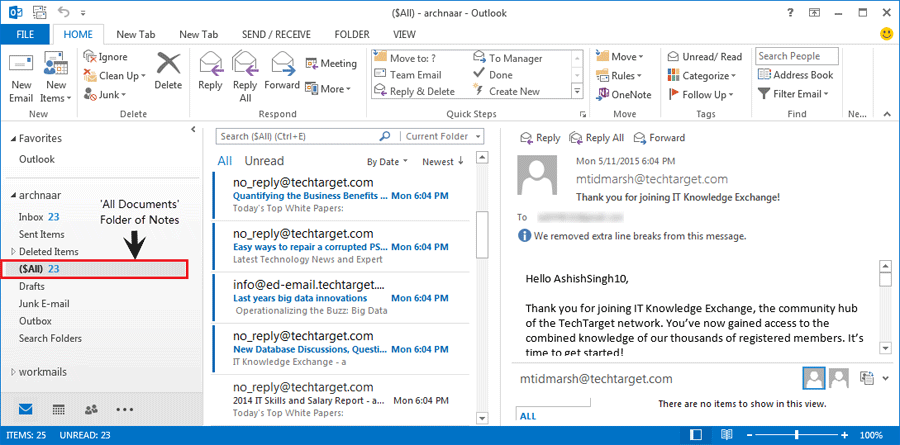
Task: Click the search magnifier icon
Action: [385, 136]
